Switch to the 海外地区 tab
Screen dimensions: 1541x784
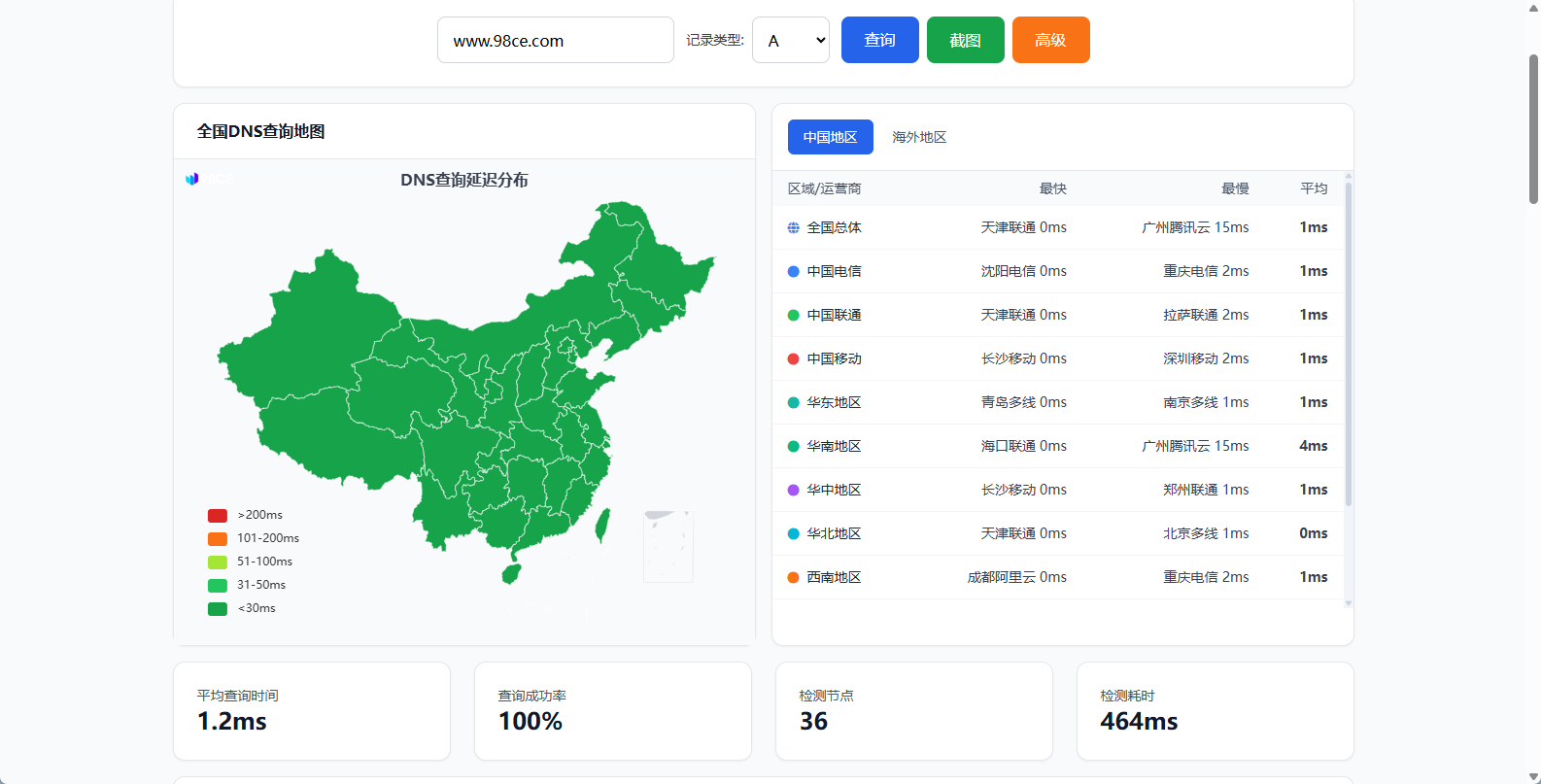coord(919,137)
